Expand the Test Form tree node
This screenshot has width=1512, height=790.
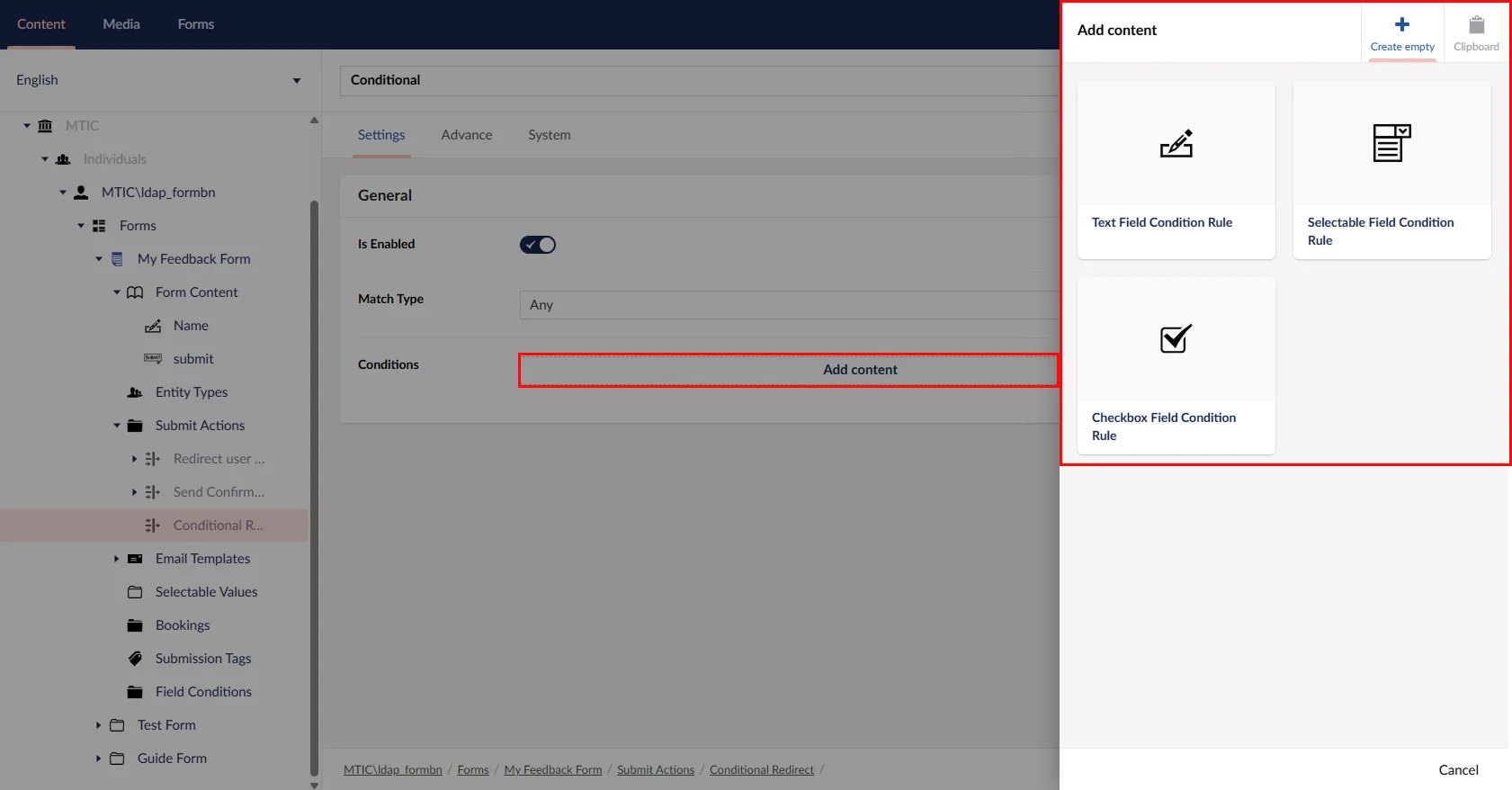coord(98,725)
